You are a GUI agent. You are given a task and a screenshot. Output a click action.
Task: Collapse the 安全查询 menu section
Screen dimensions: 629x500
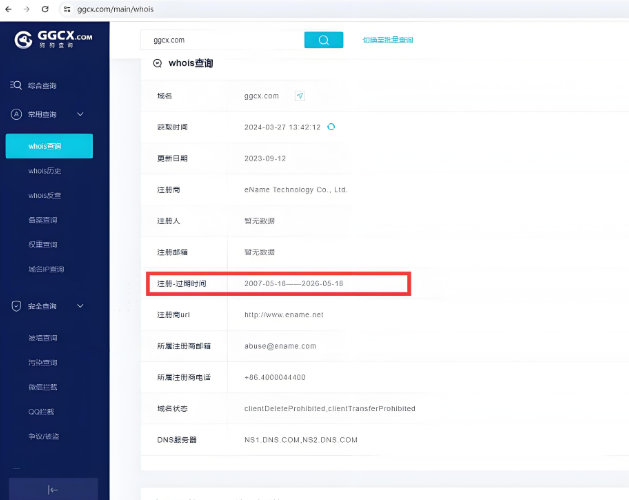coord(80,305)
